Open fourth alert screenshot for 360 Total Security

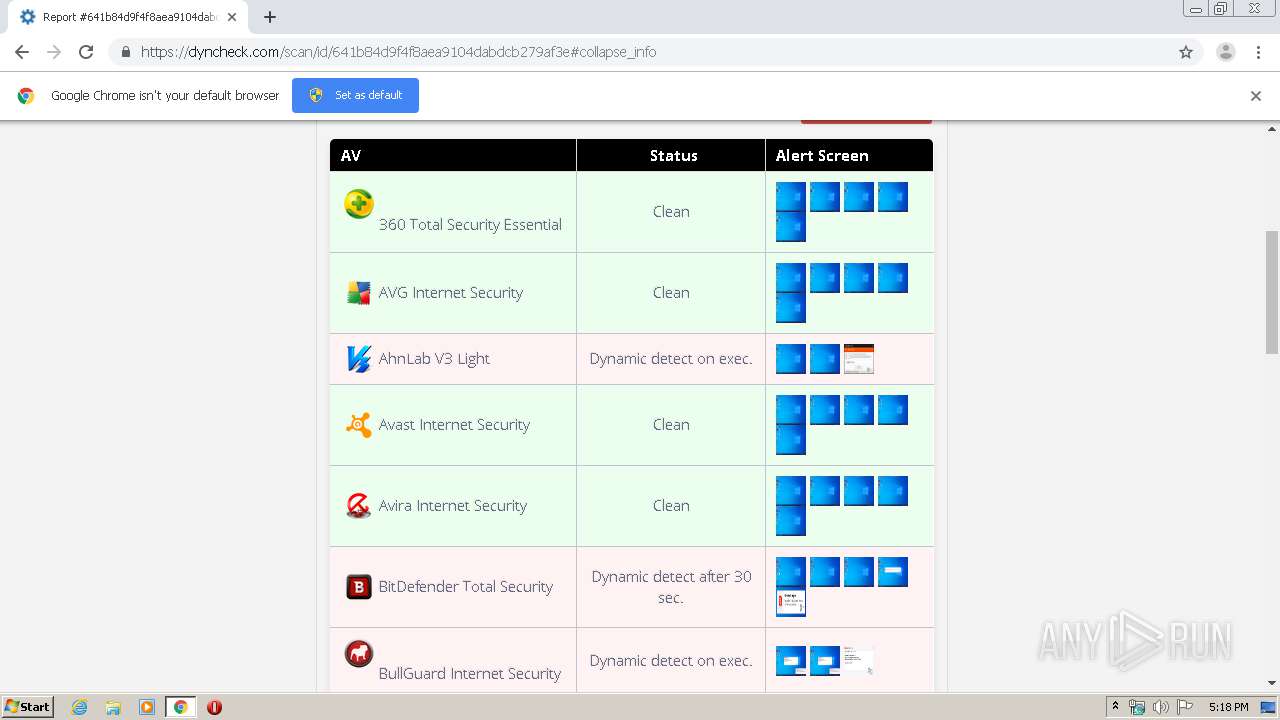(x=892, y=197)
